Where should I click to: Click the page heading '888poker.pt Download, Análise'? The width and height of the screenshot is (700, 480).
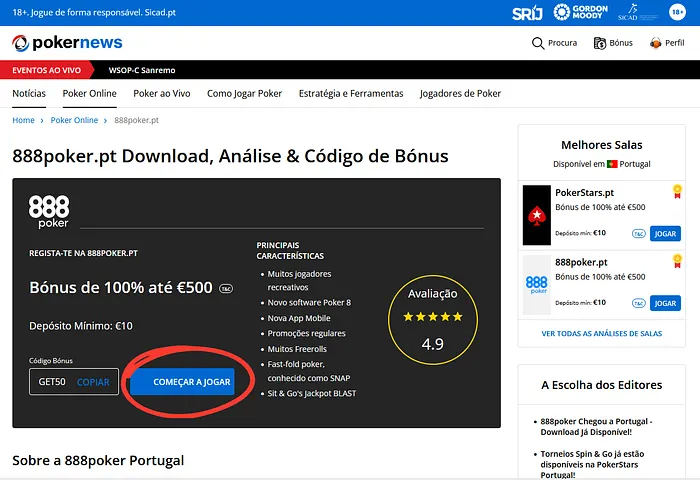coord(230,156)
